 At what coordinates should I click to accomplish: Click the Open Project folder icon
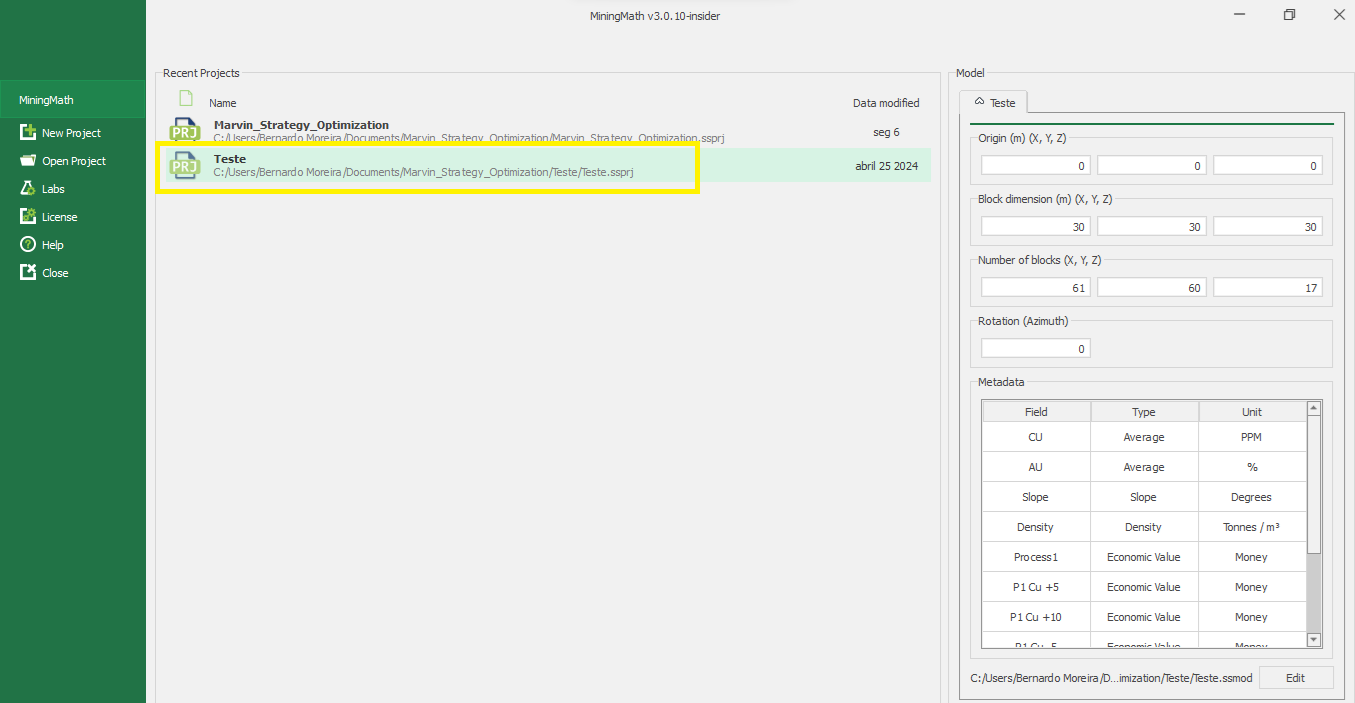(28, 161)
